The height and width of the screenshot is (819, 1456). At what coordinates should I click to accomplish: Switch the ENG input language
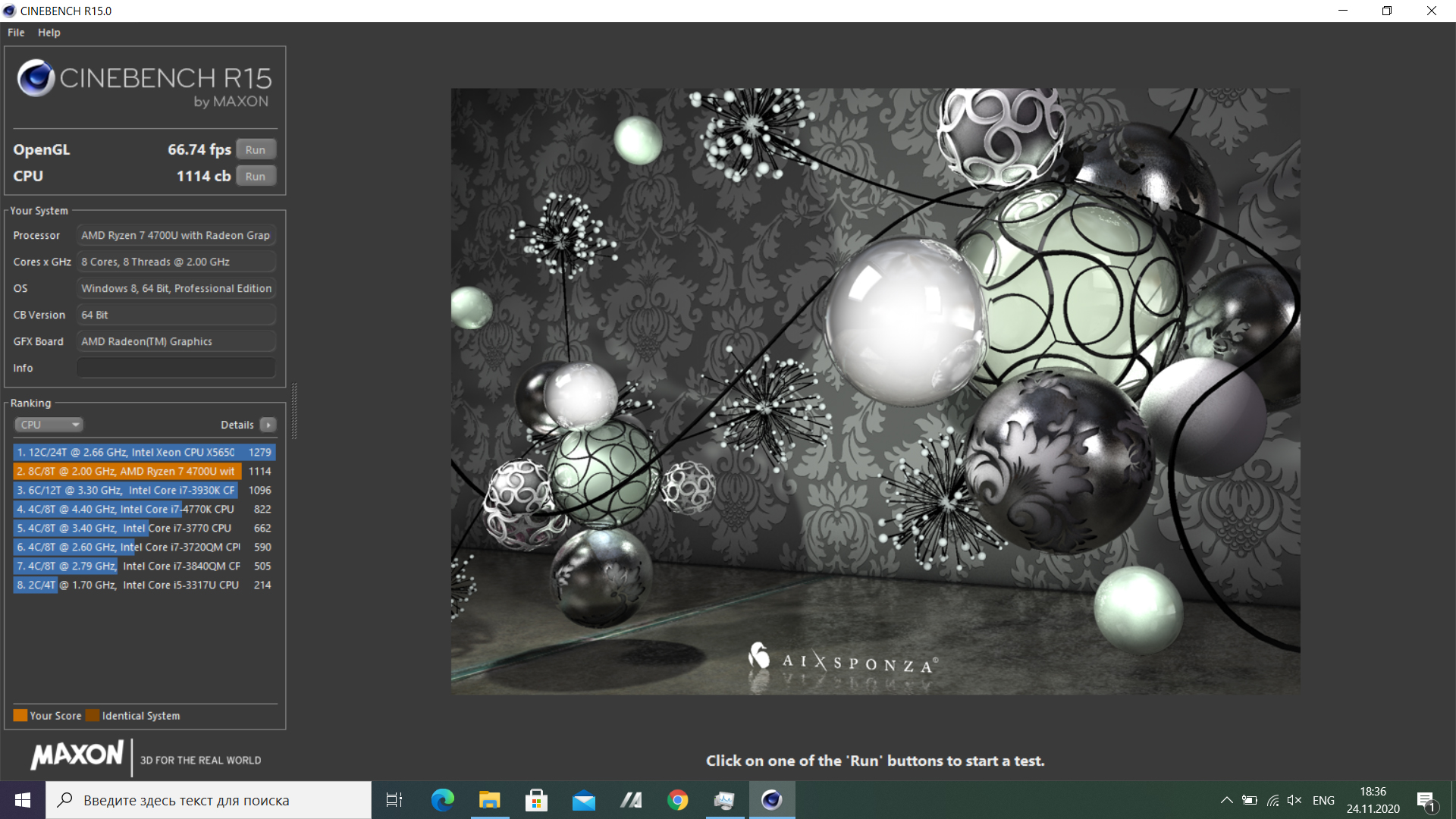pos(1323,800)
